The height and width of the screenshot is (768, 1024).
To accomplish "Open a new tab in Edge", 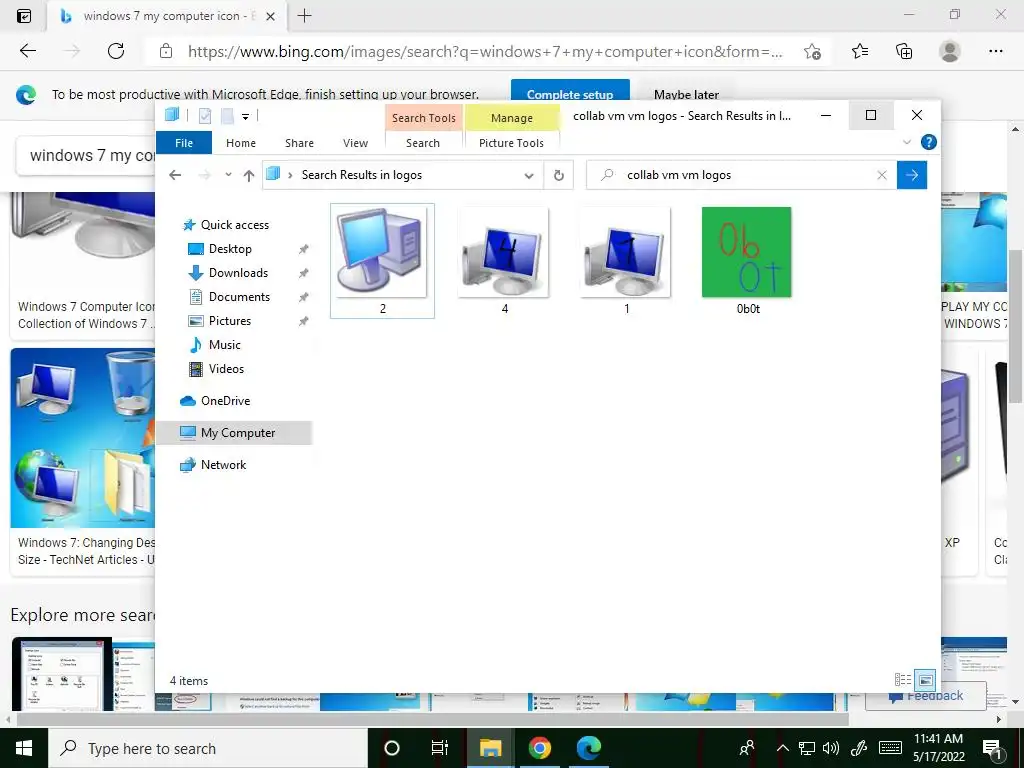I will [304, 16].
